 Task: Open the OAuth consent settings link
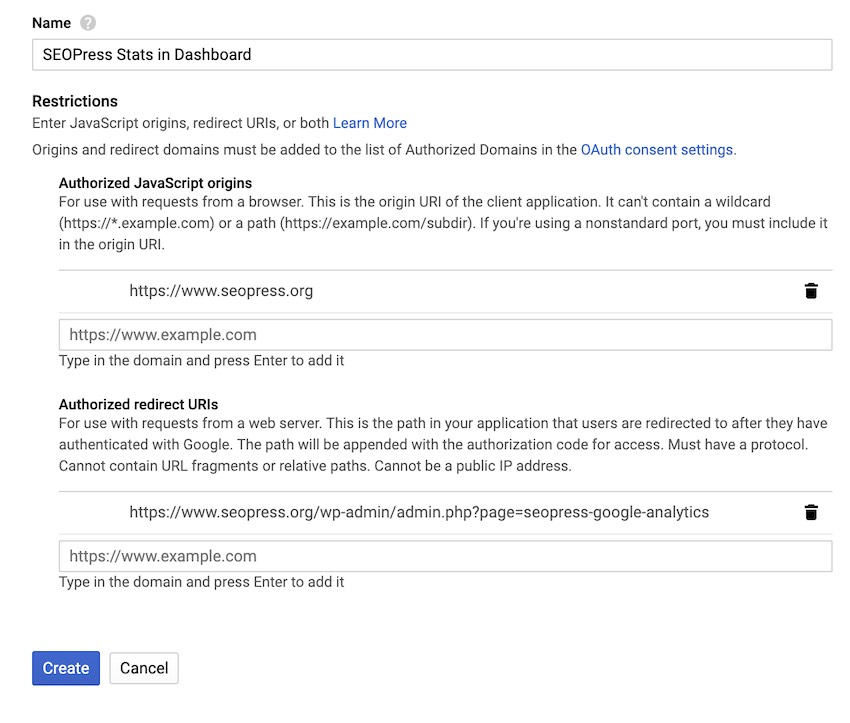coord(658,150)
